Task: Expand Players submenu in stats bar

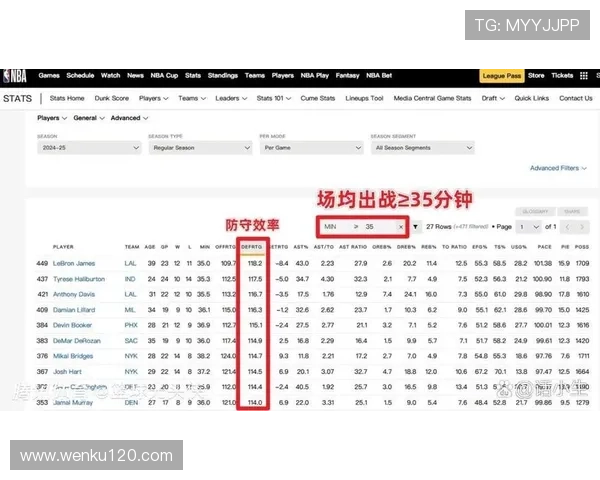Action: [153, 98]
